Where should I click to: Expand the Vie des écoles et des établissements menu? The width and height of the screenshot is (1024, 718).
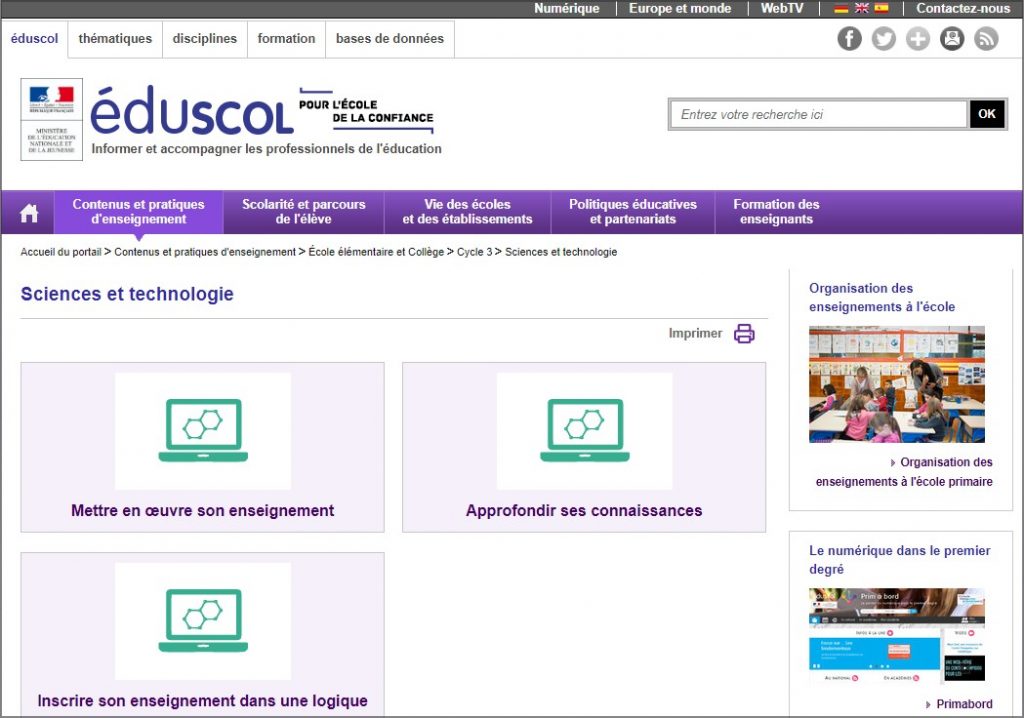[x=467, y=211]
